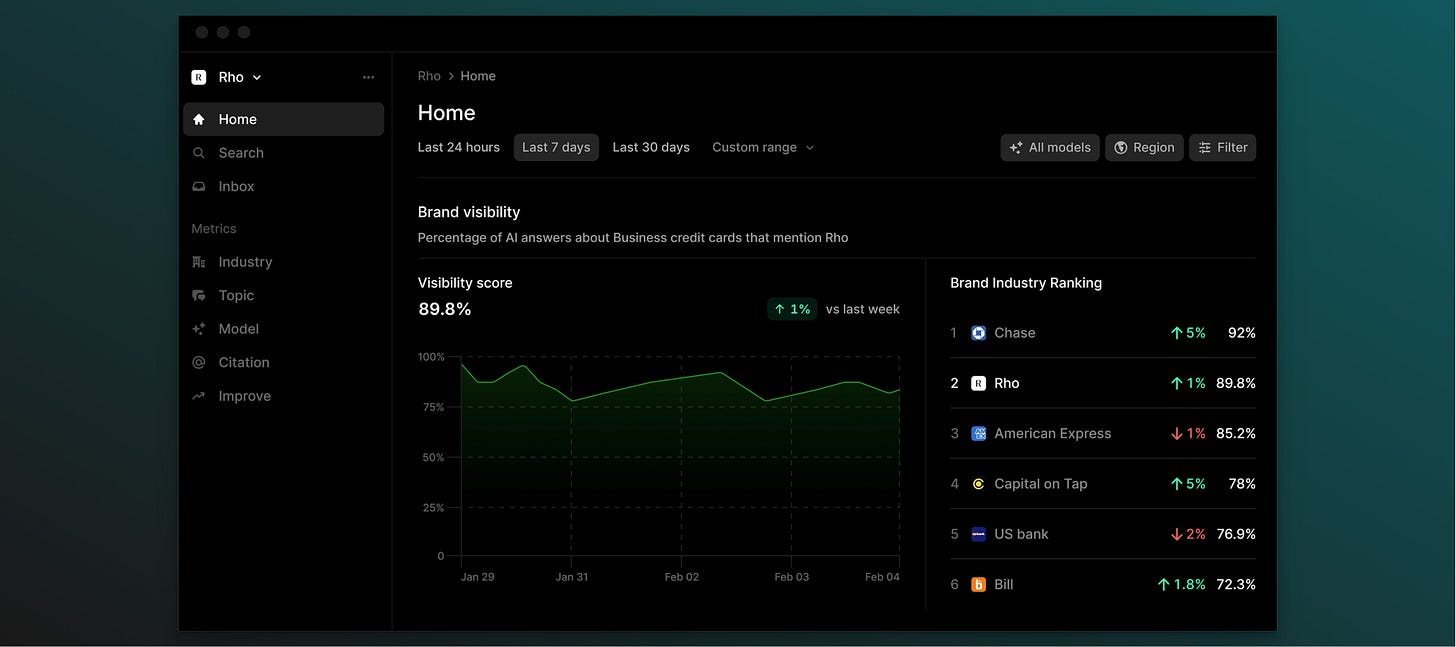Image resolution: width=1456 pixels, height=647 pixels.
Task: Click the 76.9% score for US bank
Action: pyautogui.click(x=1236, y=534)
